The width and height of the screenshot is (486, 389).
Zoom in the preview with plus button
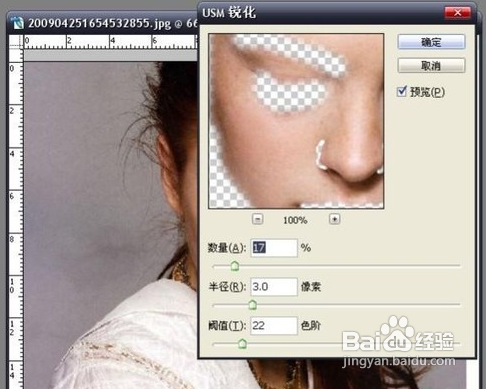coord(335,219)
